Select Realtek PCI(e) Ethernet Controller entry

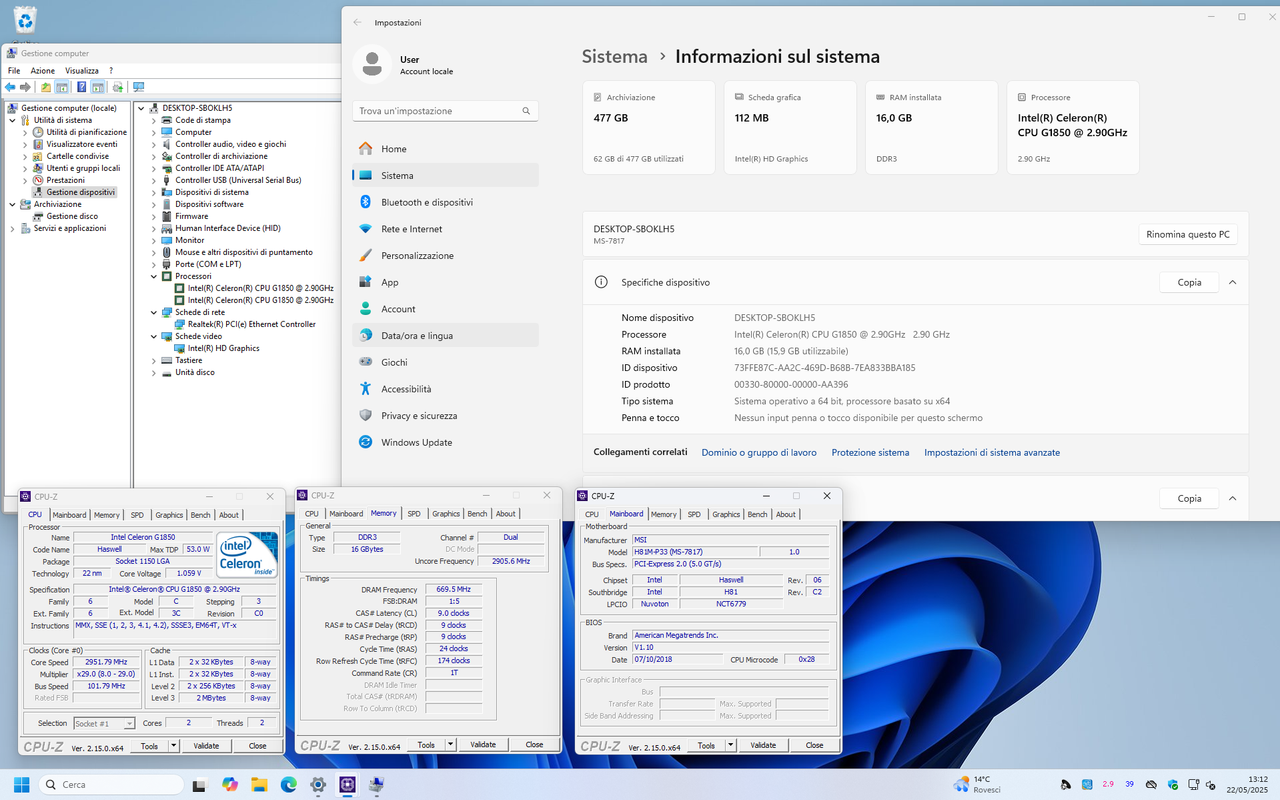pos(251,324)
